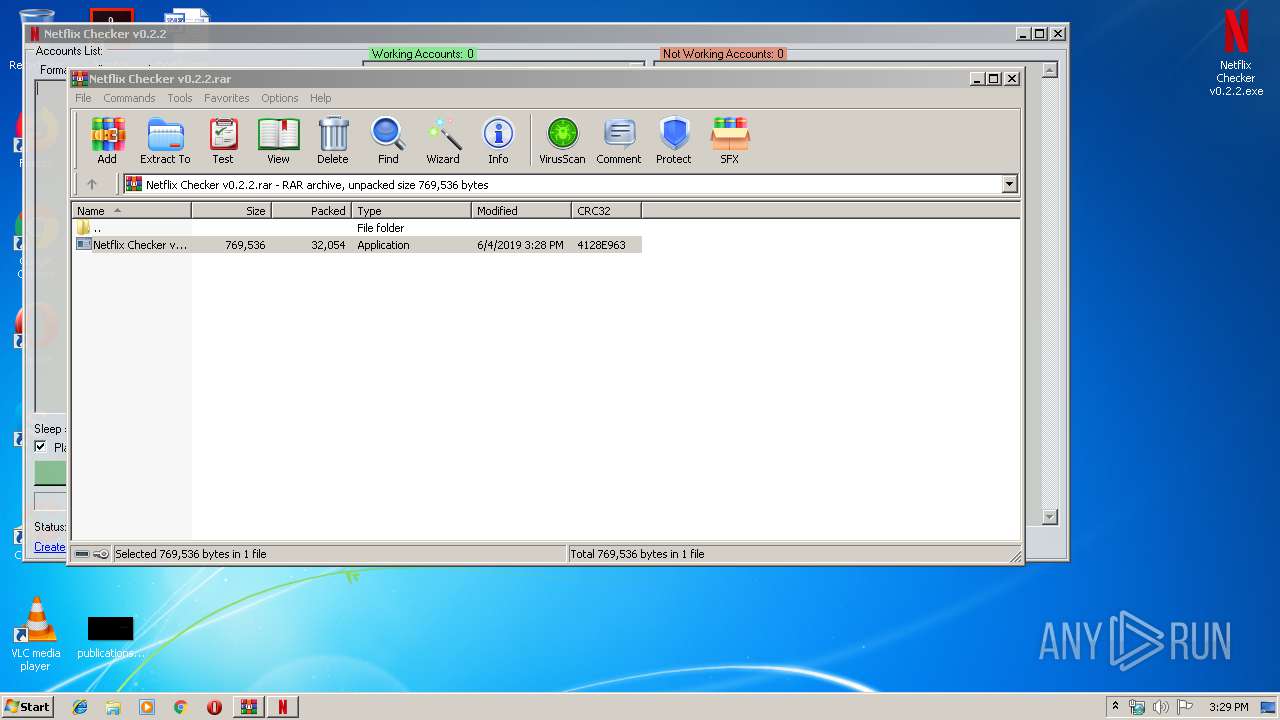Create SFX archive via SFX icon
The width and height of the screenshot is (1280, 720).
tap(730, 140)
